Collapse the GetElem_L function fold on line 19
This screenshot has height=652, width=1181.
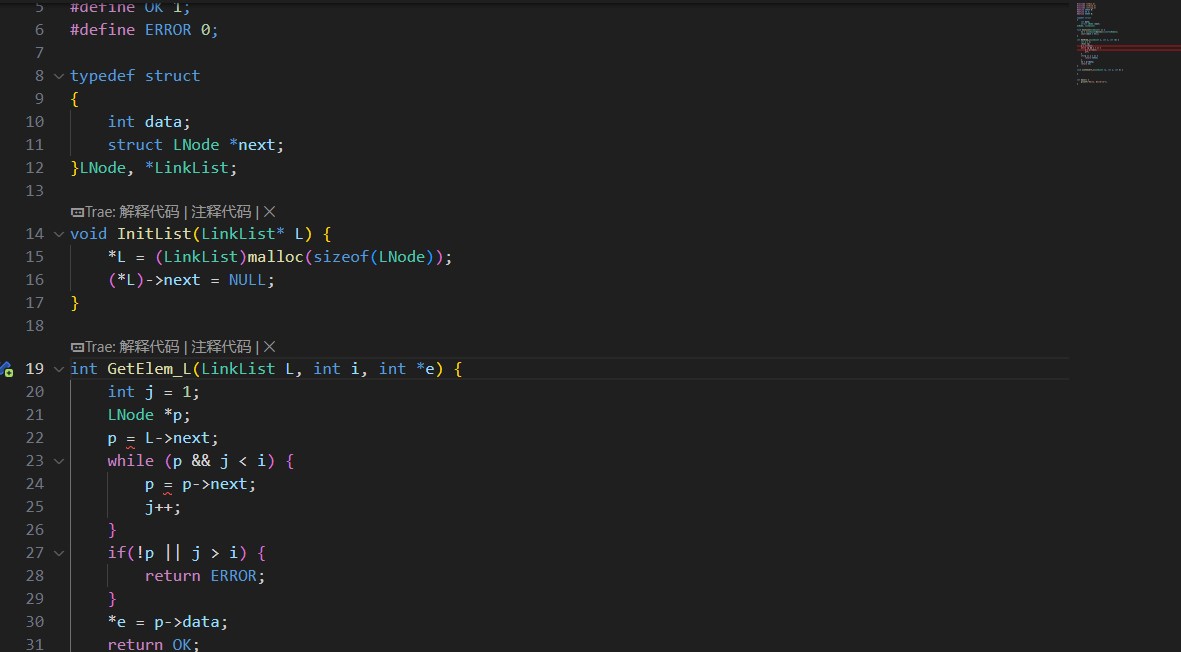coord(59,369)
